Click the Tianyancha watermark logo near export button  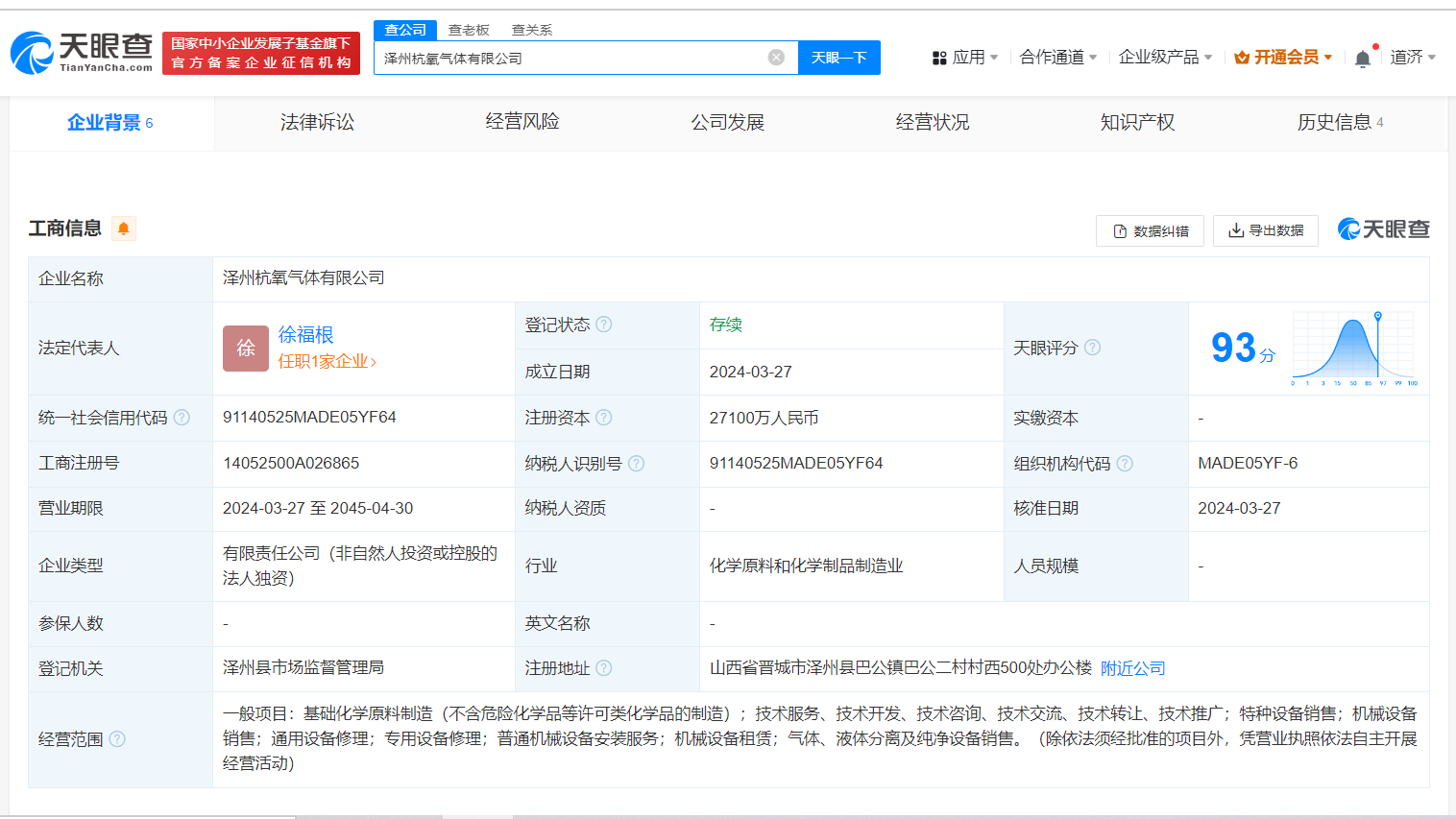(1383, 230)
